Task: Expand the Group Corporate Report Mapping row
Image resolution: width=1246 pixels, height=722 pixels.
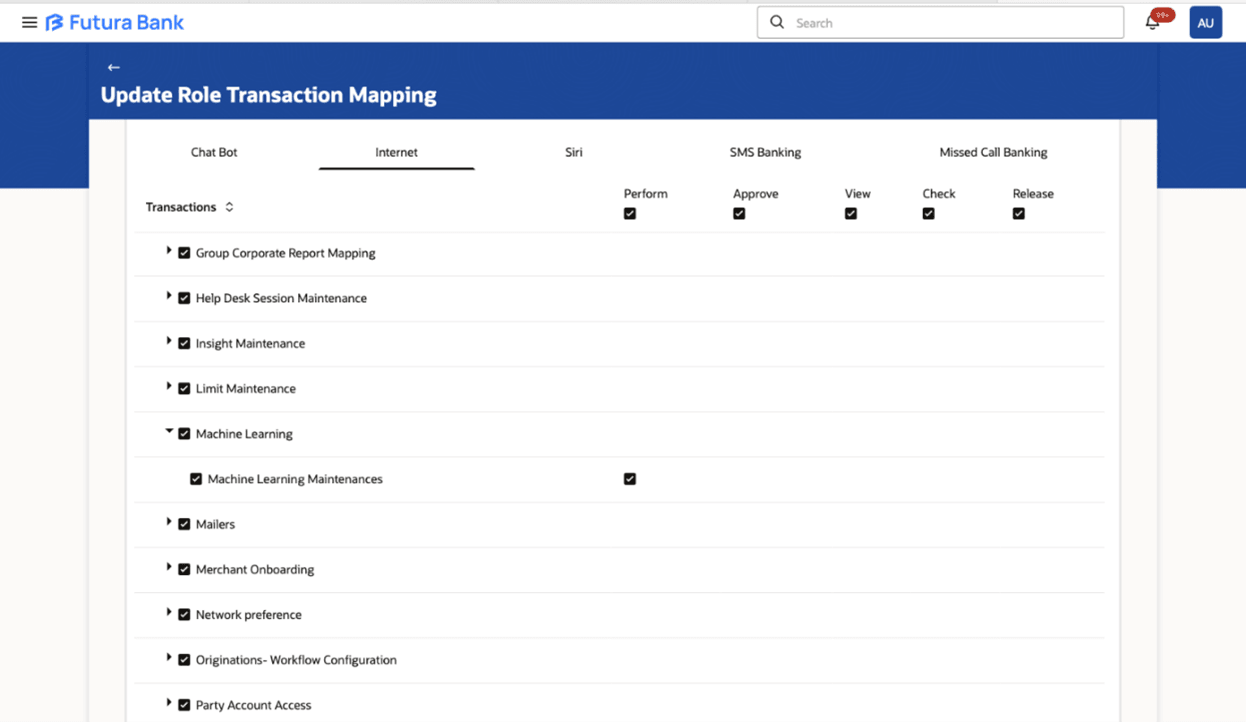Action: [169, 251]
